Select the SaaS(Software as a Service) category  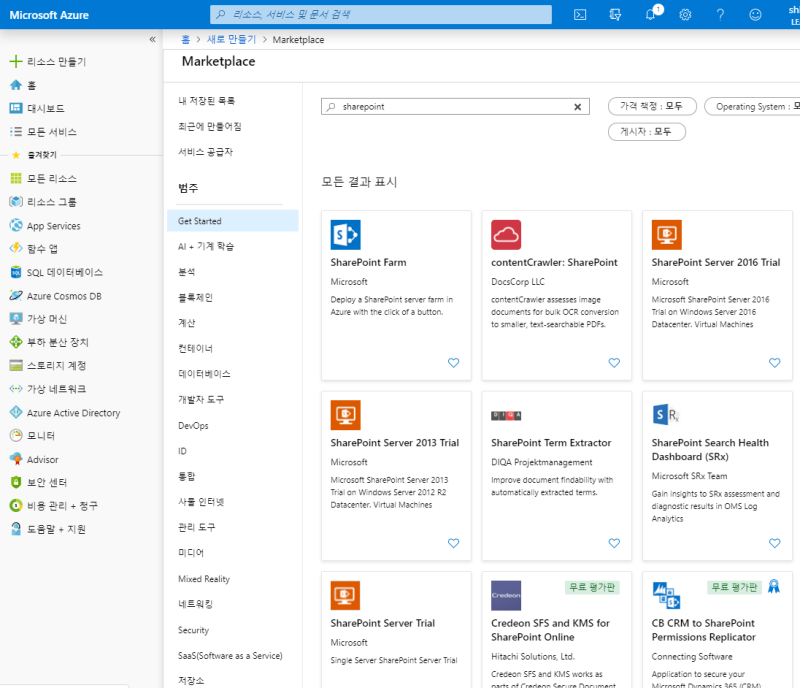[230, 655]
